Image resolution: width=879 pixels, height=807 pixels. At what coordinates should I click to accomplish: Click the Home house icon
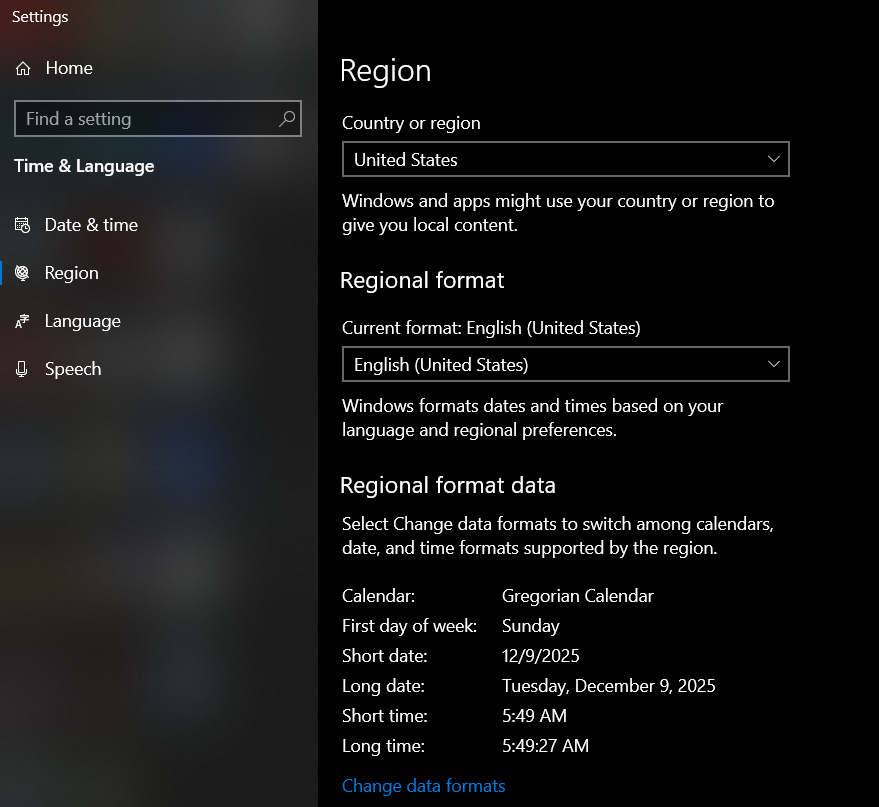(x=23, y=69)
